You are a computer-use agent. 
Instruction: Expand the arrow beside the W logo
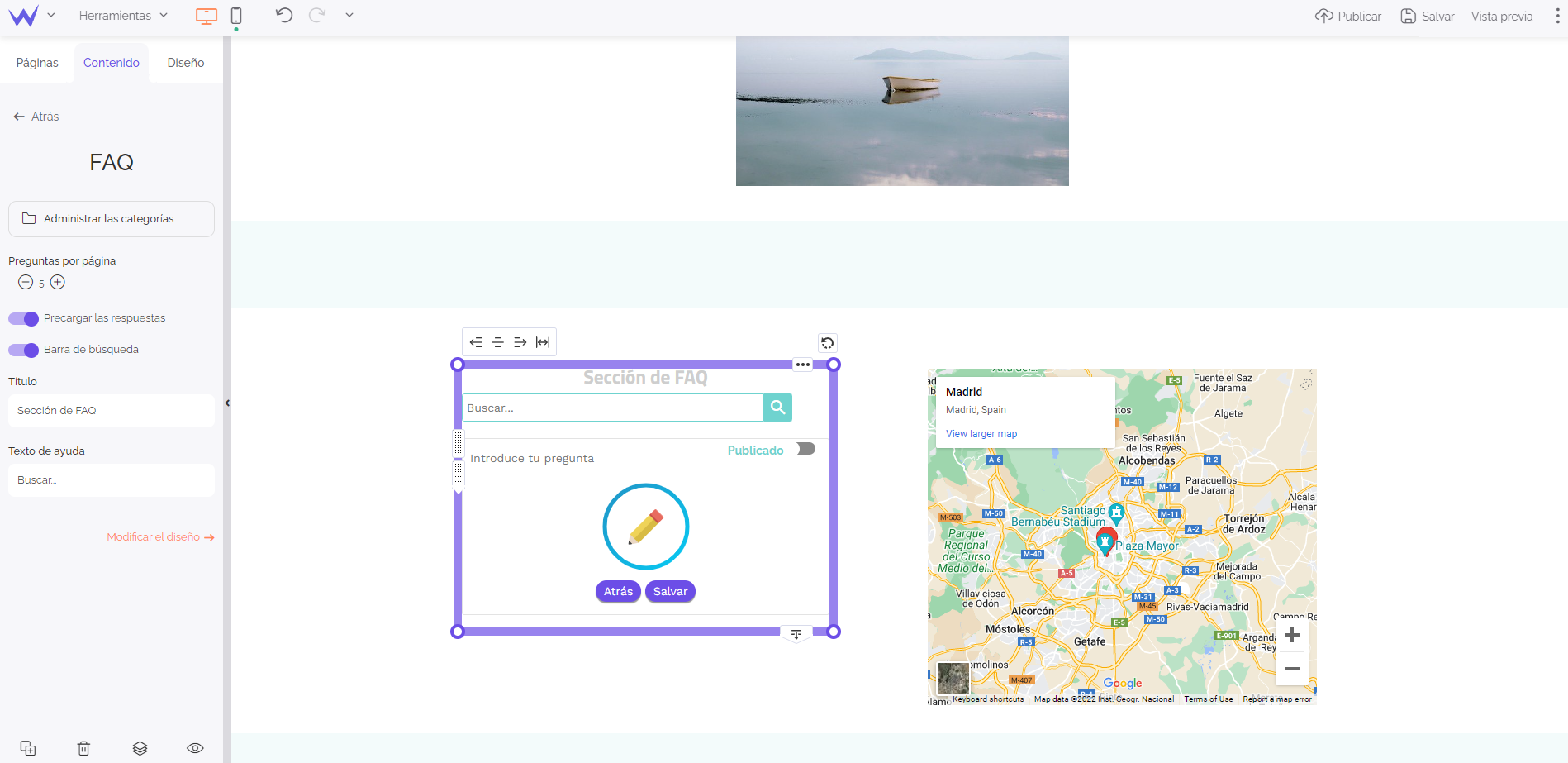(x=51, y=15)
